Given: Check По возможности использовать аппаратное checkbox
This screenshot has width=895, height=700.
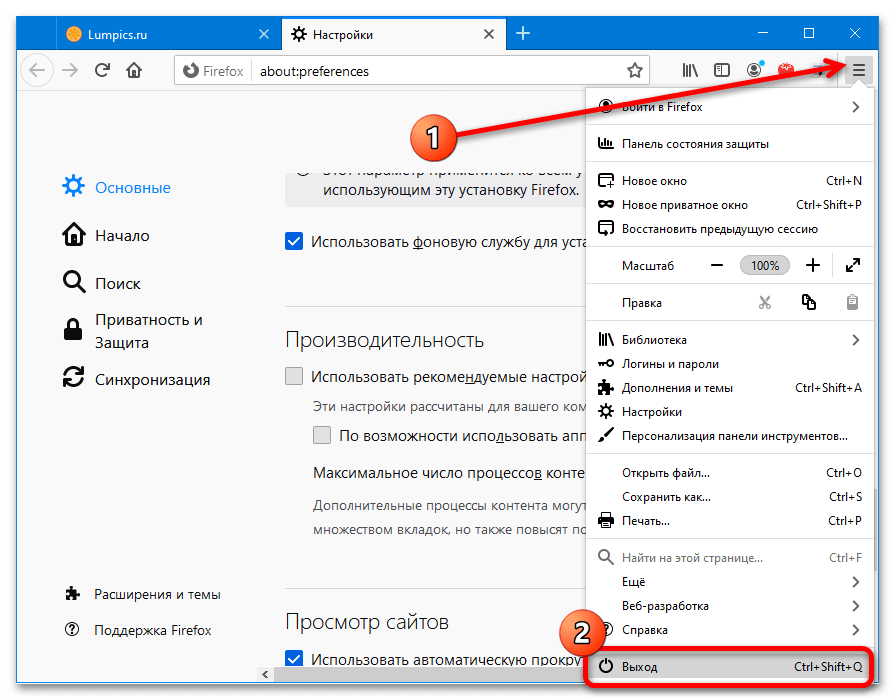Looking at the screenshot, I should tap(322, 435).
